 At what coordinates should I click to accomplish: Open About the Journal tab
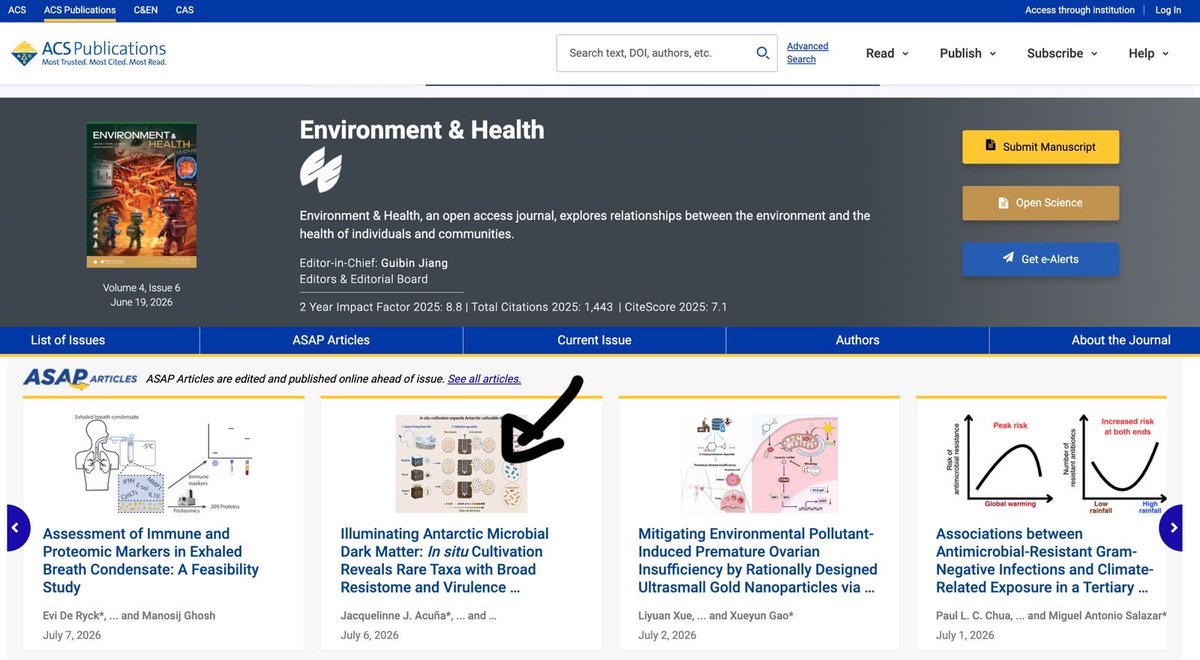point(1121,340)
